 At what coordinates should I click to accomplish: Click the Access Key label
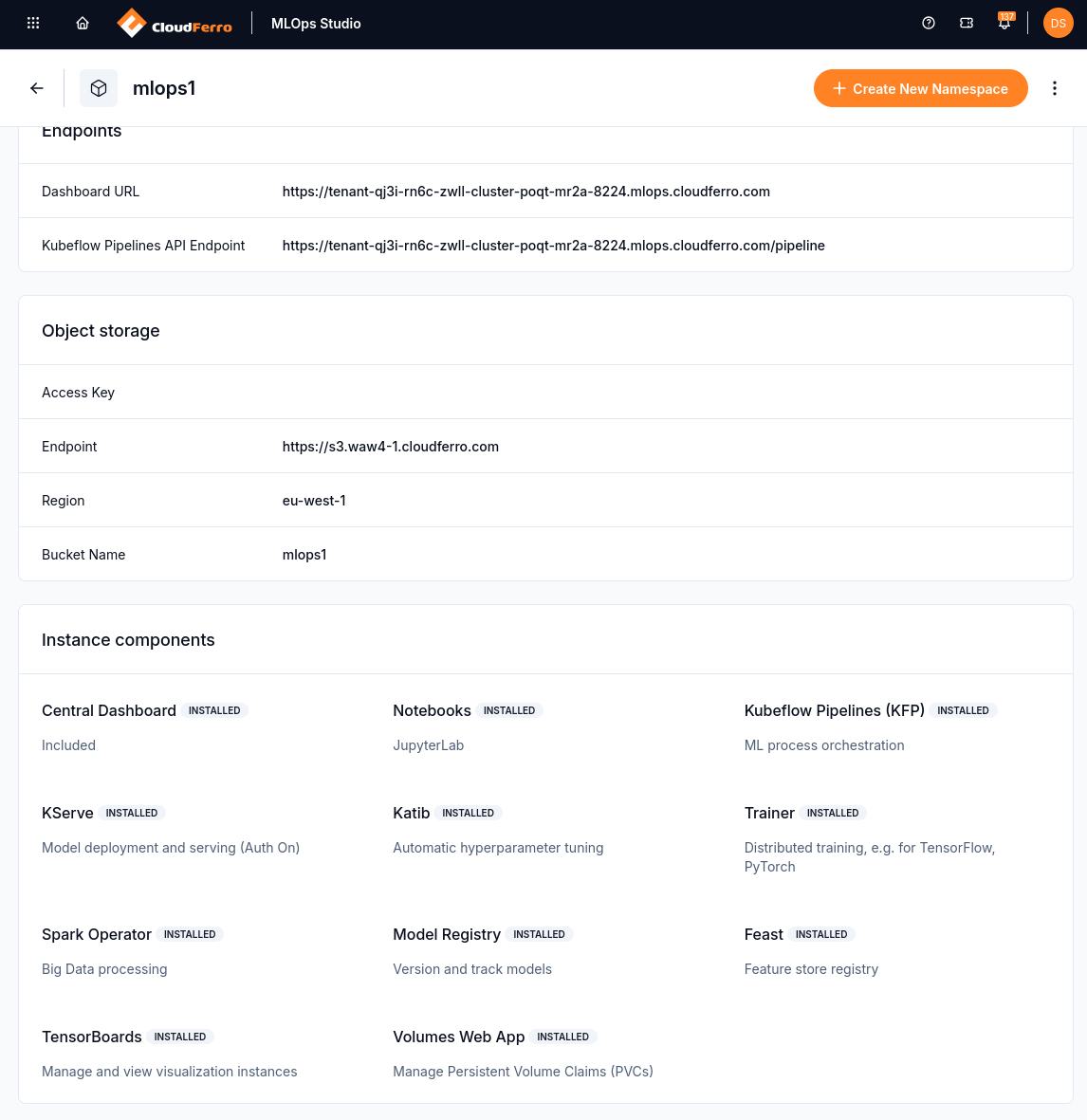pos(78,393)
